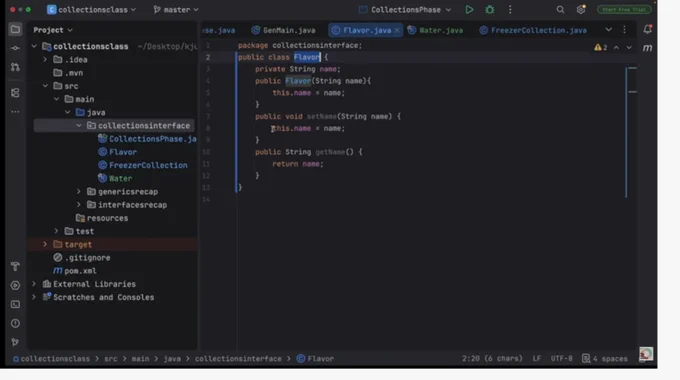Select Water in project tree
Screen dimensions: 680x380
(115, 178)
